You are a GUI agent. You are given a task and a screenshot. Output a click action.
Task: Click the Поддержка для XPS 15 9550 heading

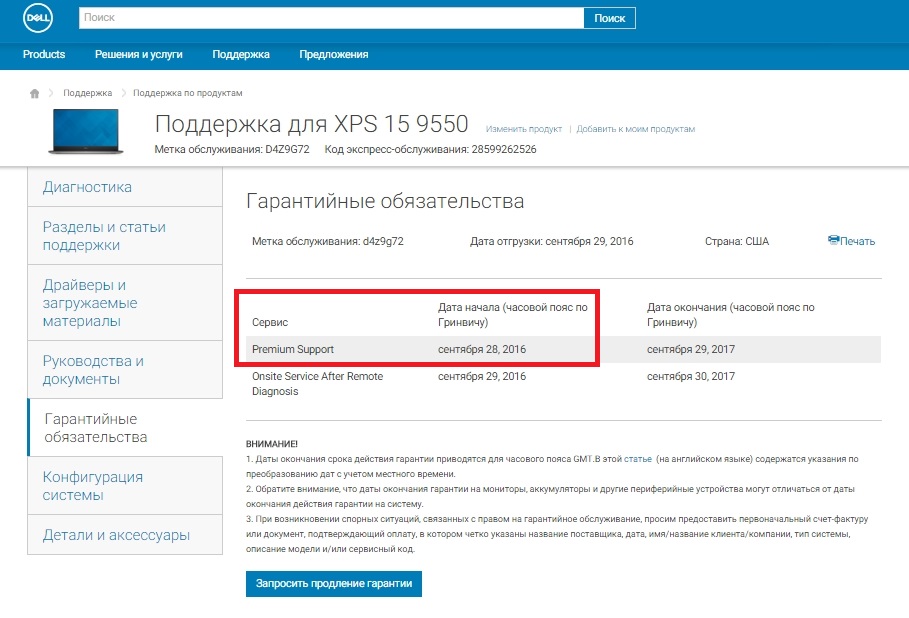pos(311,124)
